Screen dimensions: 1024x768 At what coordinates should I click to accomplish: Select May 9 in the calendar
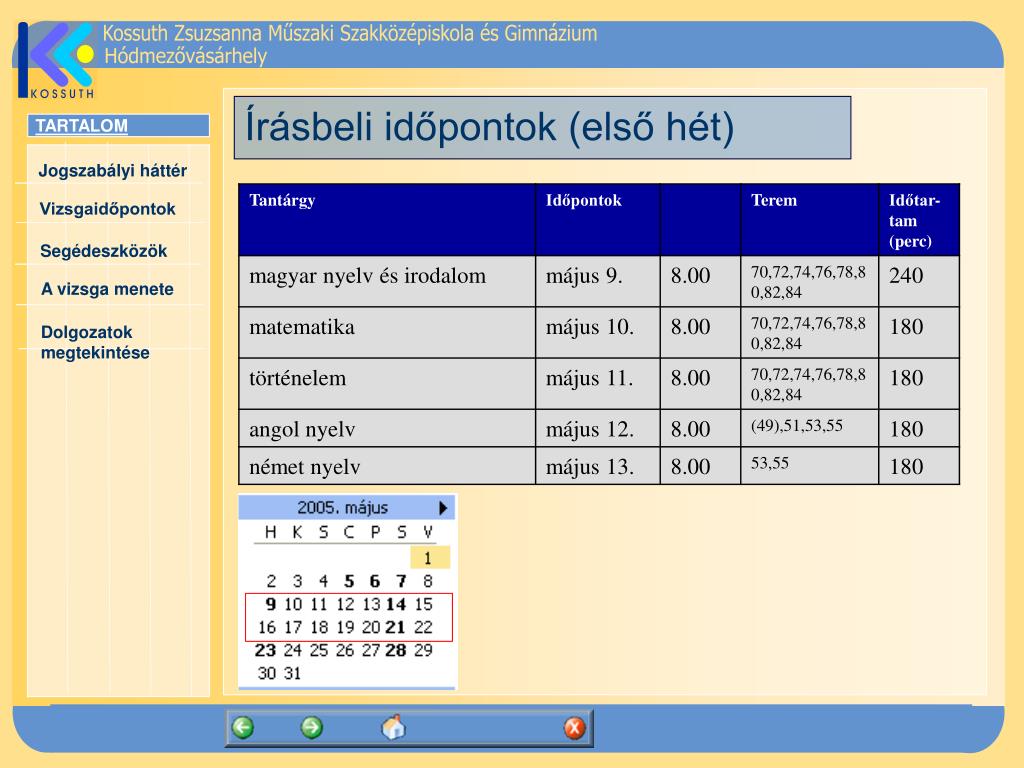point(270,604)
